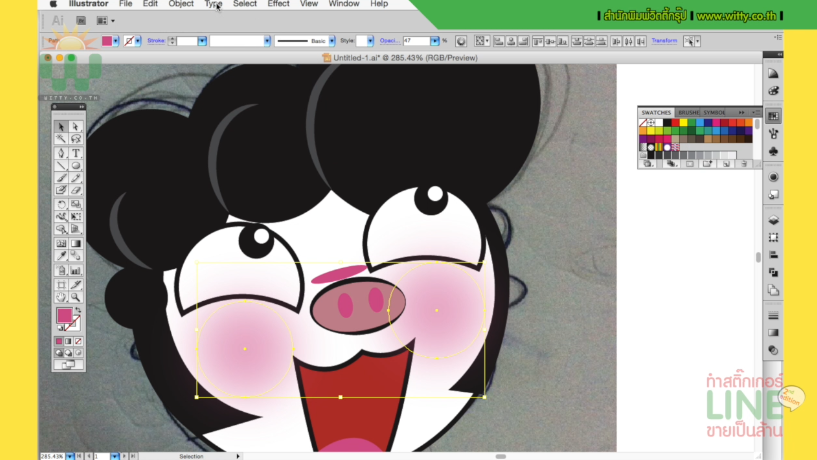
Task: Select the Type tool
Action: 76,153
